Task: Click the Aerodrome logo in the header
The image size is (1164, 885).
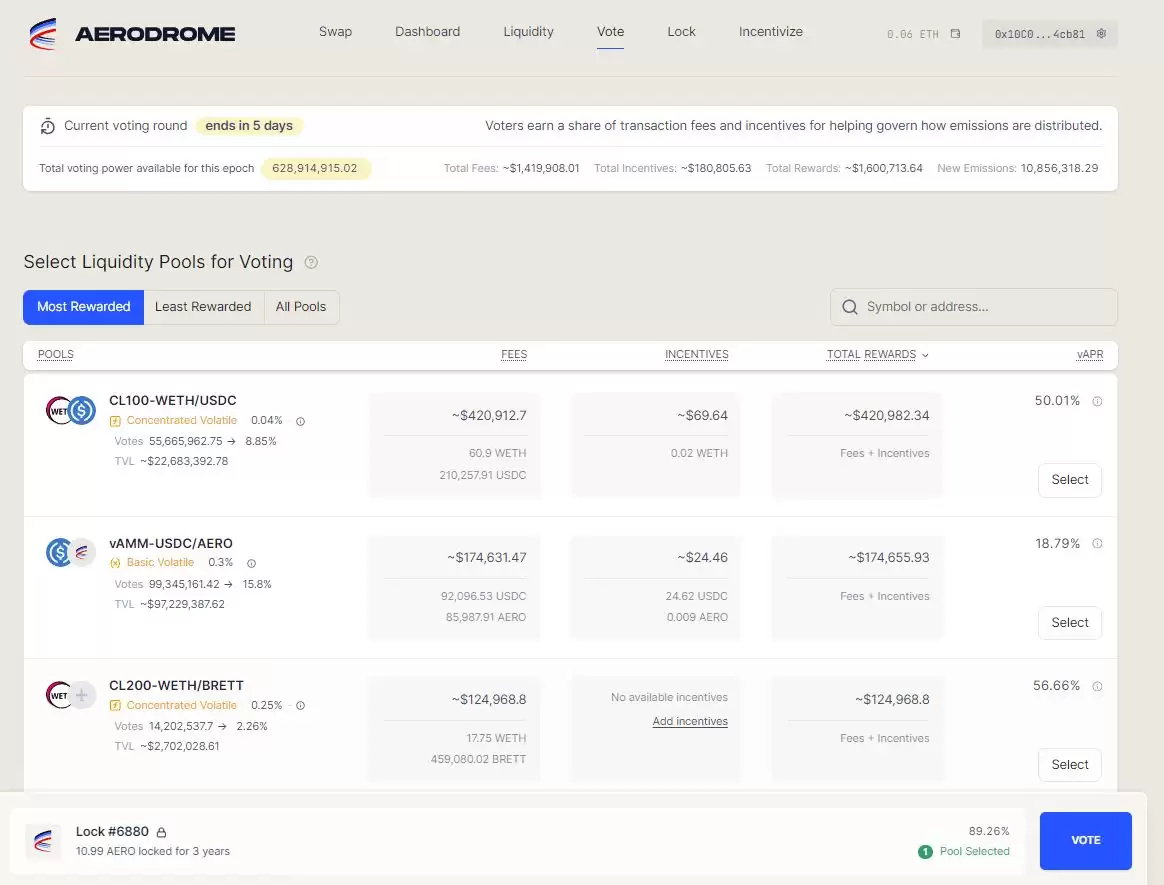Action: [x=42, y=32]
